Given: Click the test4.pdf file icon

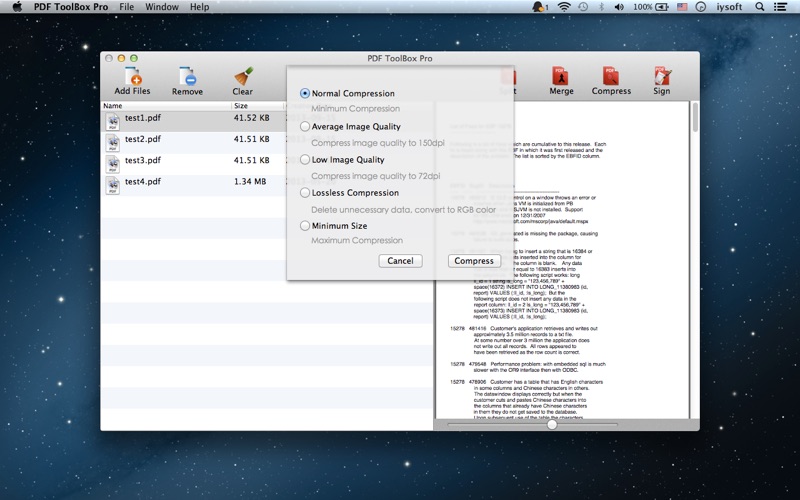Looking at the screenshot, I should point(113,186).
